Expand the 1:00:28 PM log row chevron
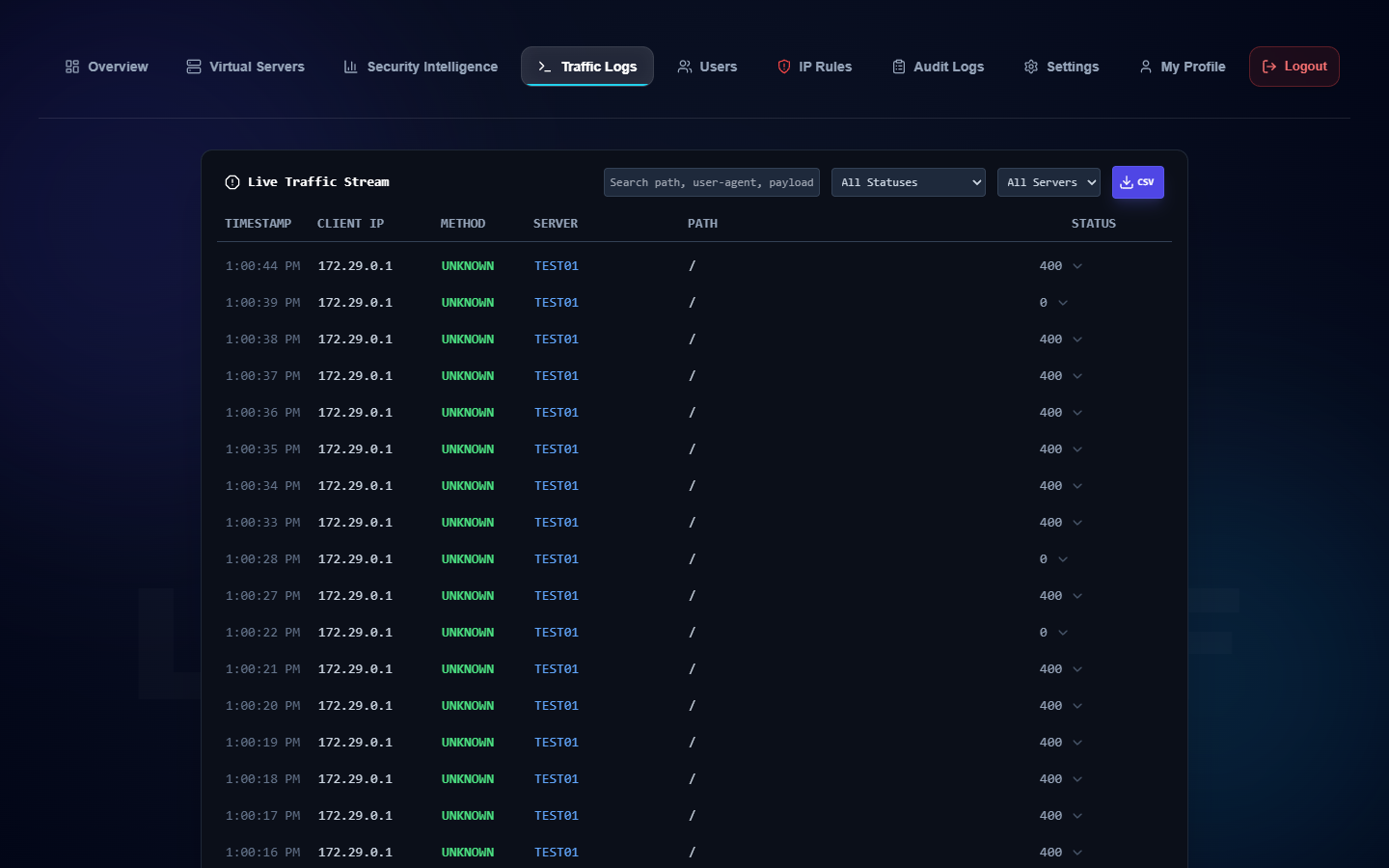Screen dimensions: 1389x868 1063,559
